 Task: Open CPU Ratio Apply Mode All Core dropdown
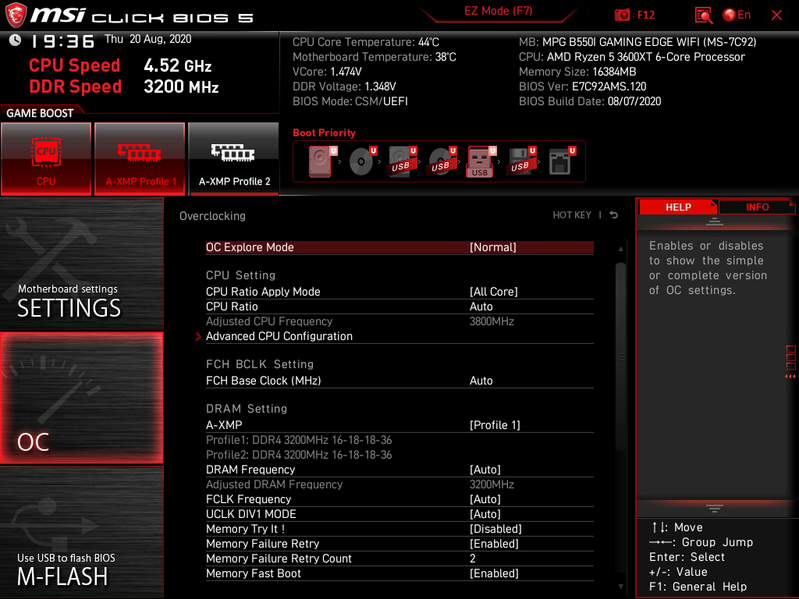pyautogui.click(x=493, y=291)
